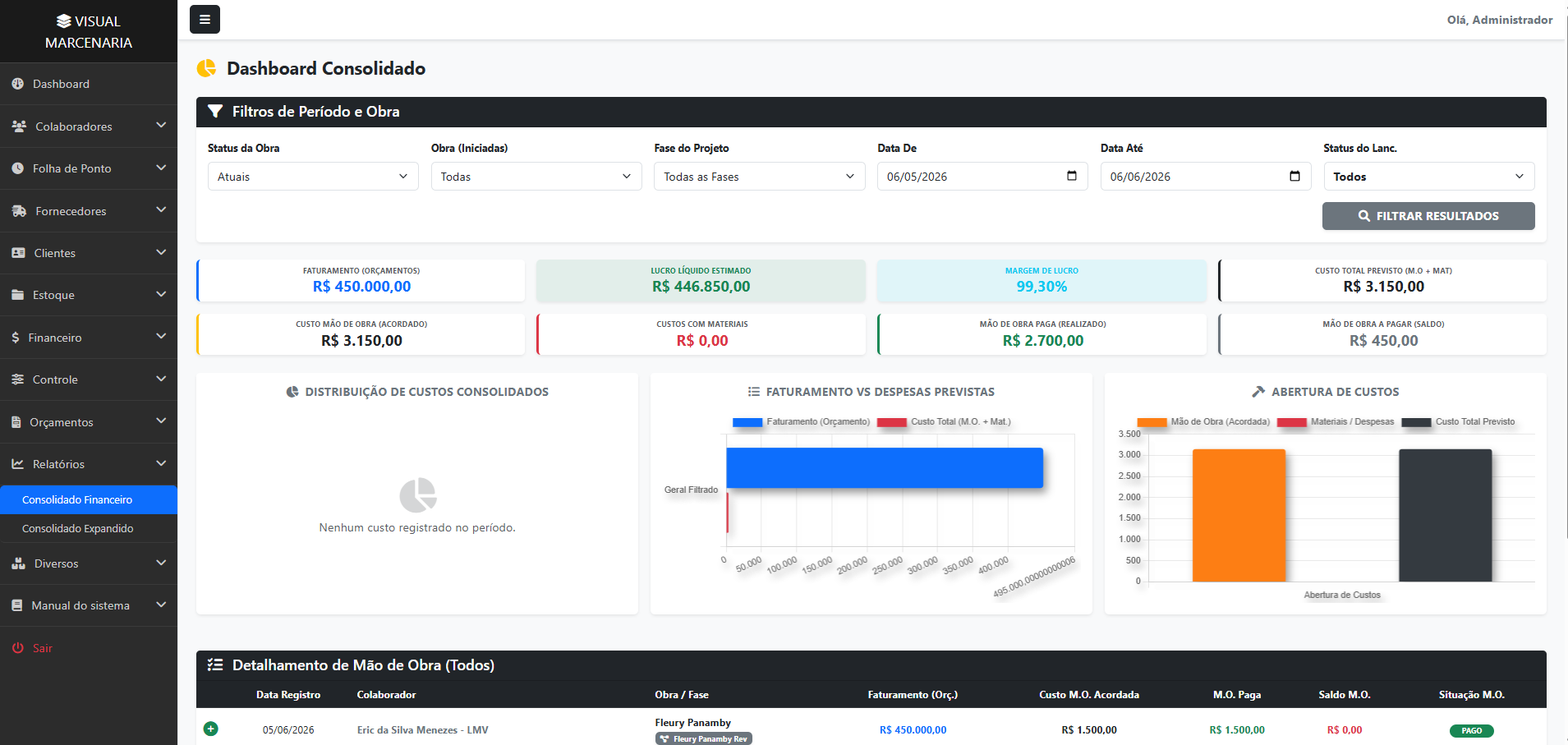Expand the Colaboradores submenu chevron
1568x745 pixels.
pyautogui.click(x=161, y=126)
